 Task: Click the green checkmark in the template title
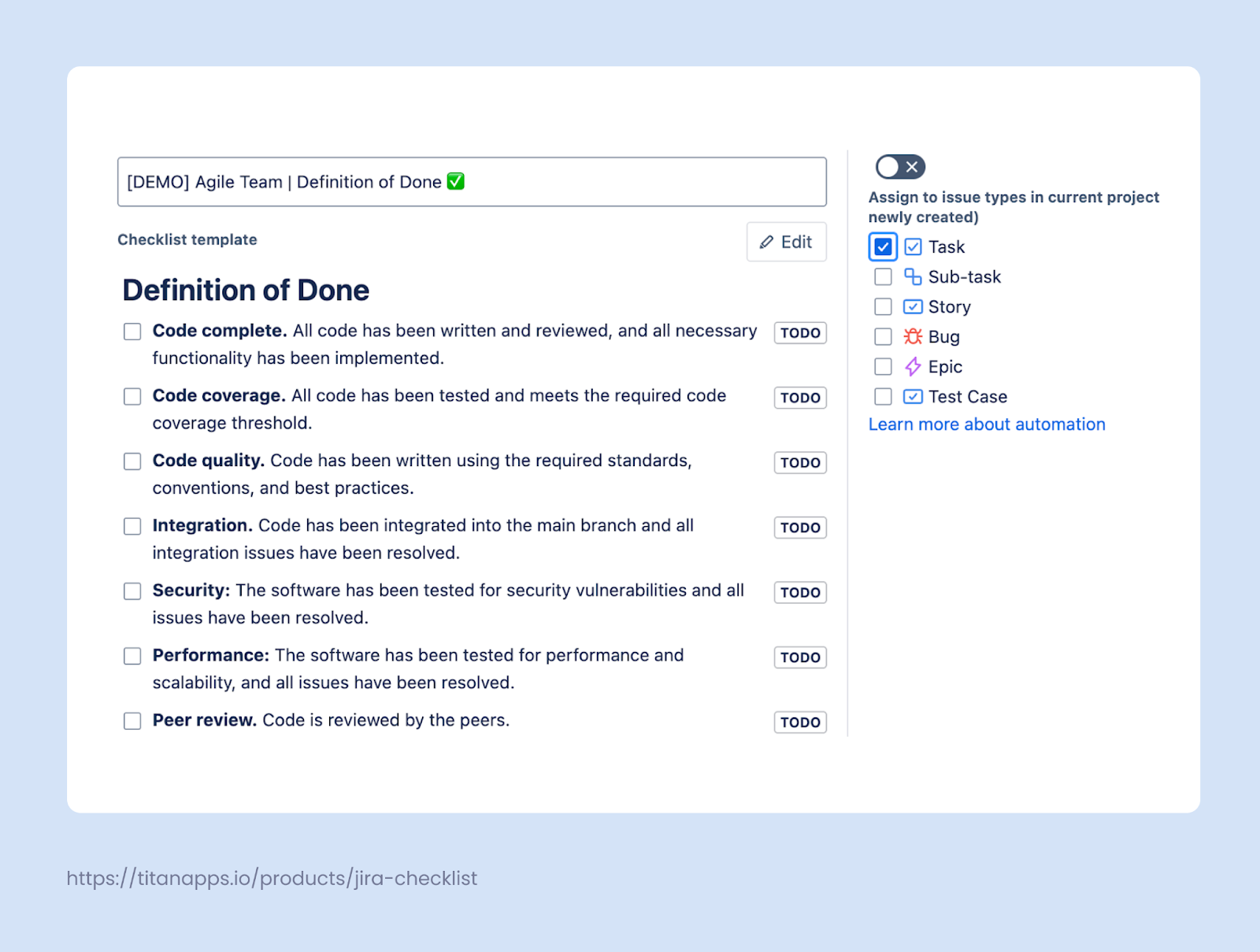click(455, 181)
